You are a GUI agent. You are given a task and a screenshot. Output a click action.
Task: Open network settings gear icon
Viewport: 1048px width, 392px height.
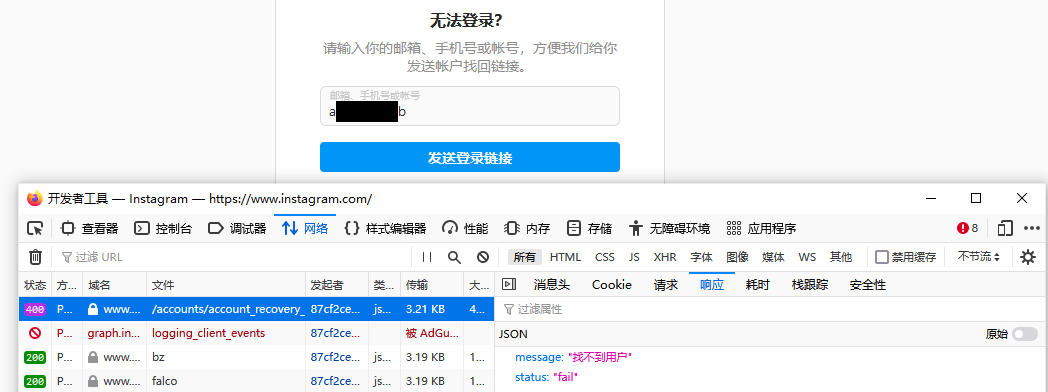1028,257
